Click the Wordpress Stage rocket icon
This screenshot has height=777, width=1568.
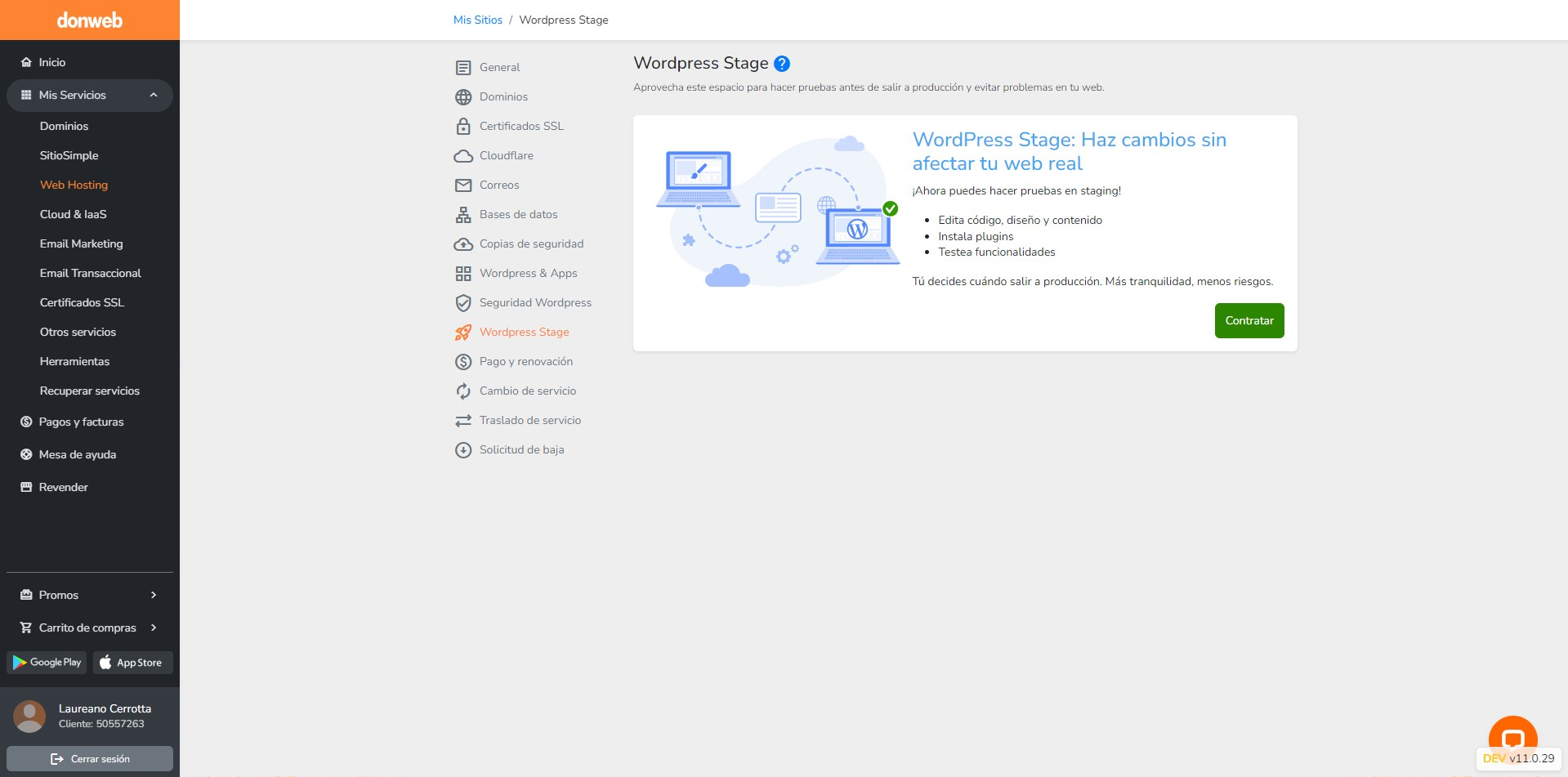pos(463,333)
